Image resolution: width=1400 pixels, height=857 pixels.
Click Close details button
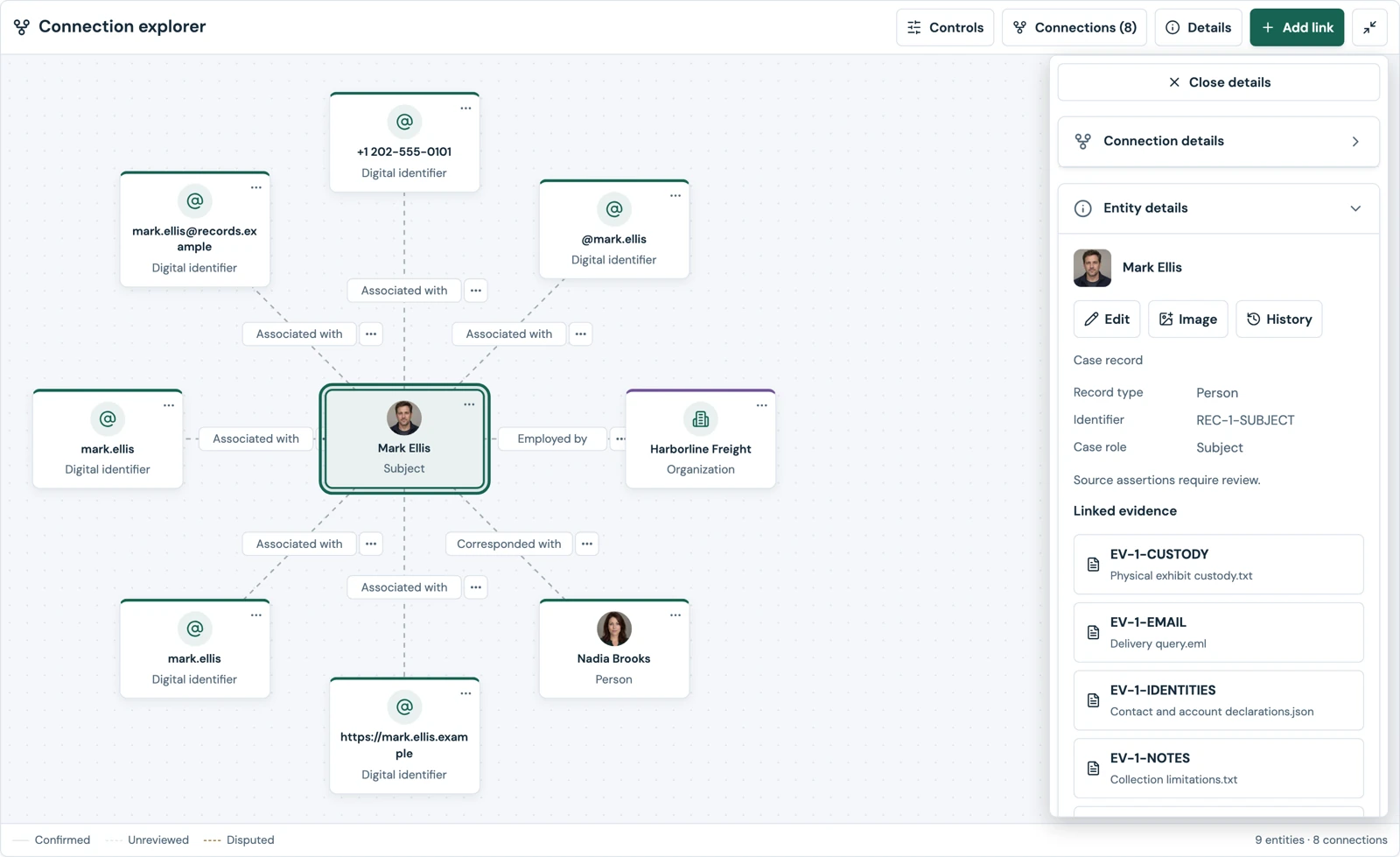click(x=1218, y=82)
